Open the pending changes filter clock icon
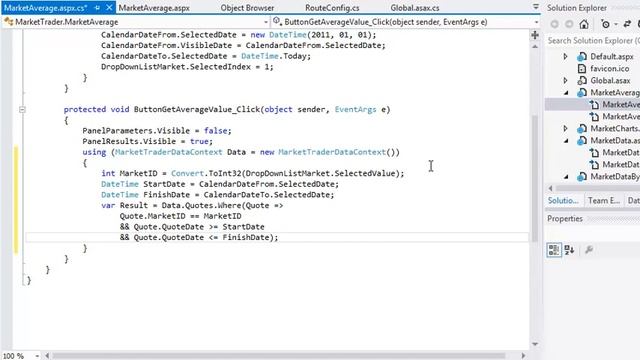The image size is (640, 360). (605, 24)
